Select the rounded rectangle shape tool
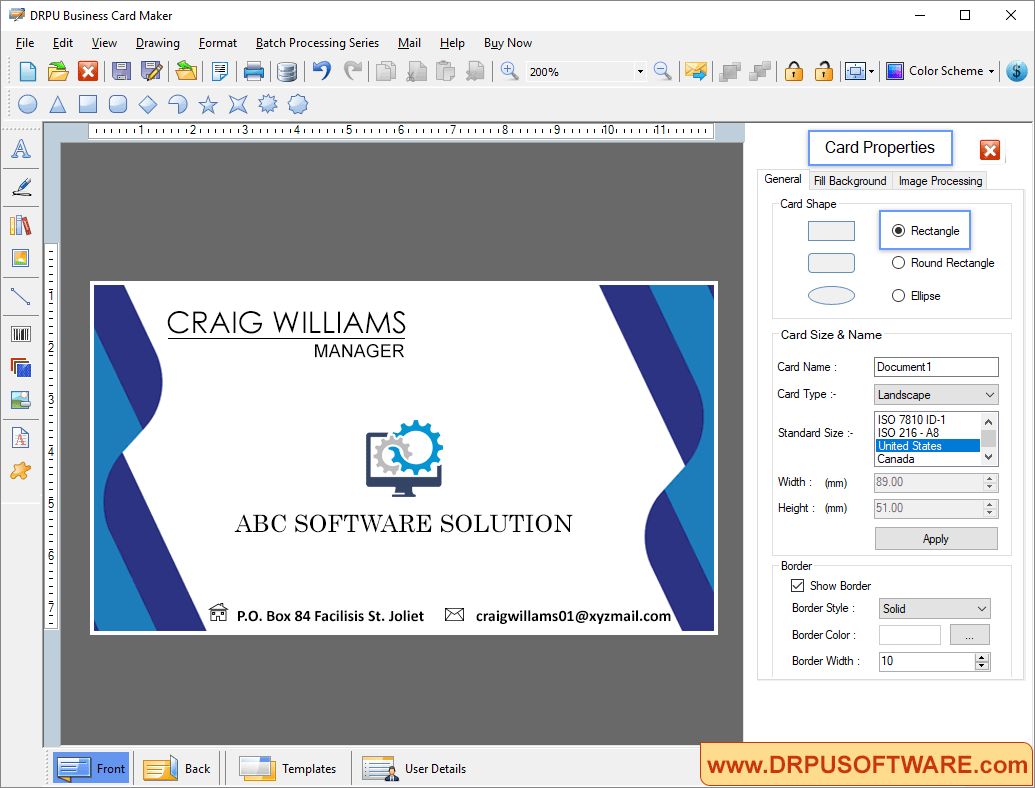 [117, 104]
